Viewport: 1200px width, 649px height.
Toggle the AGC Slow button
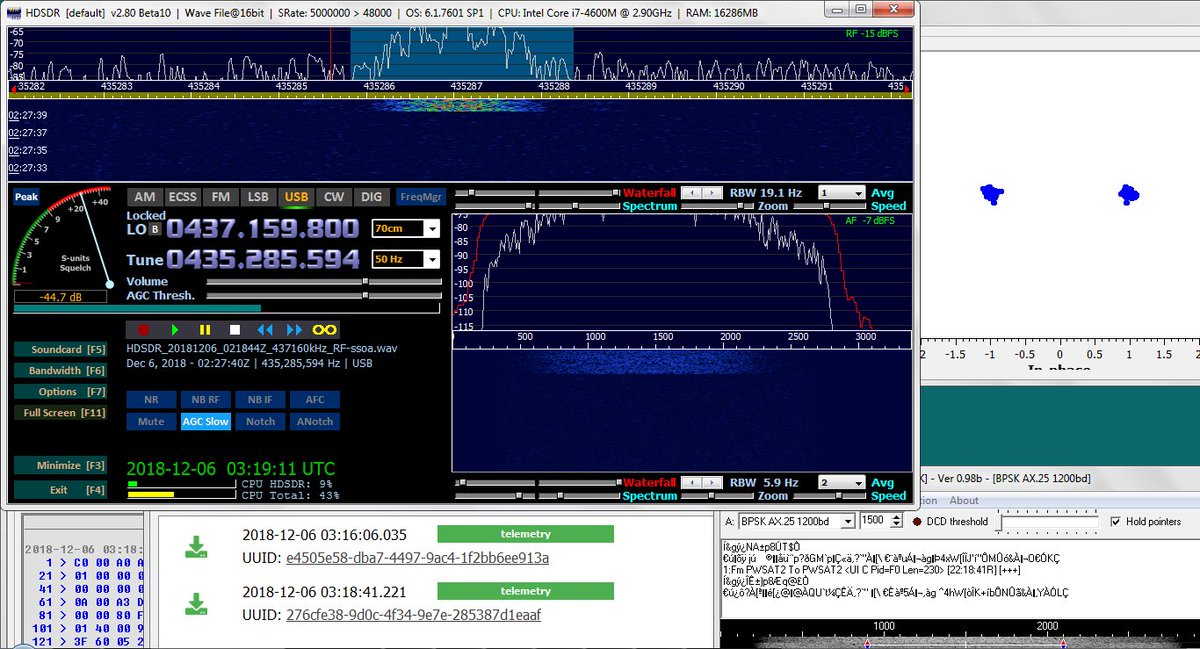click(205, 422)
